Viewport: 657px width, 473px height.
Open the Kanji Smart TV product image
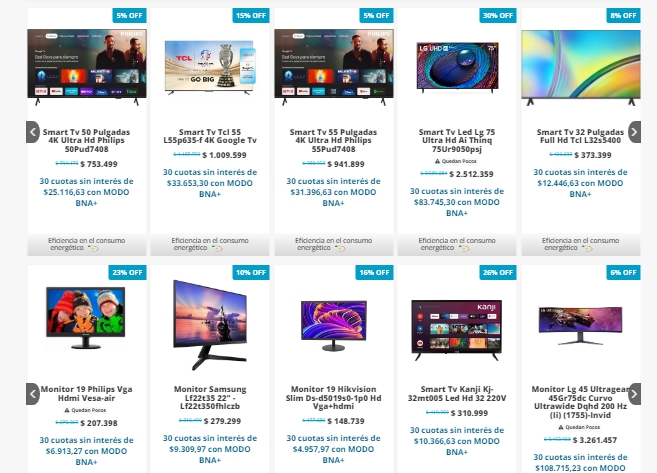[457, 330]
